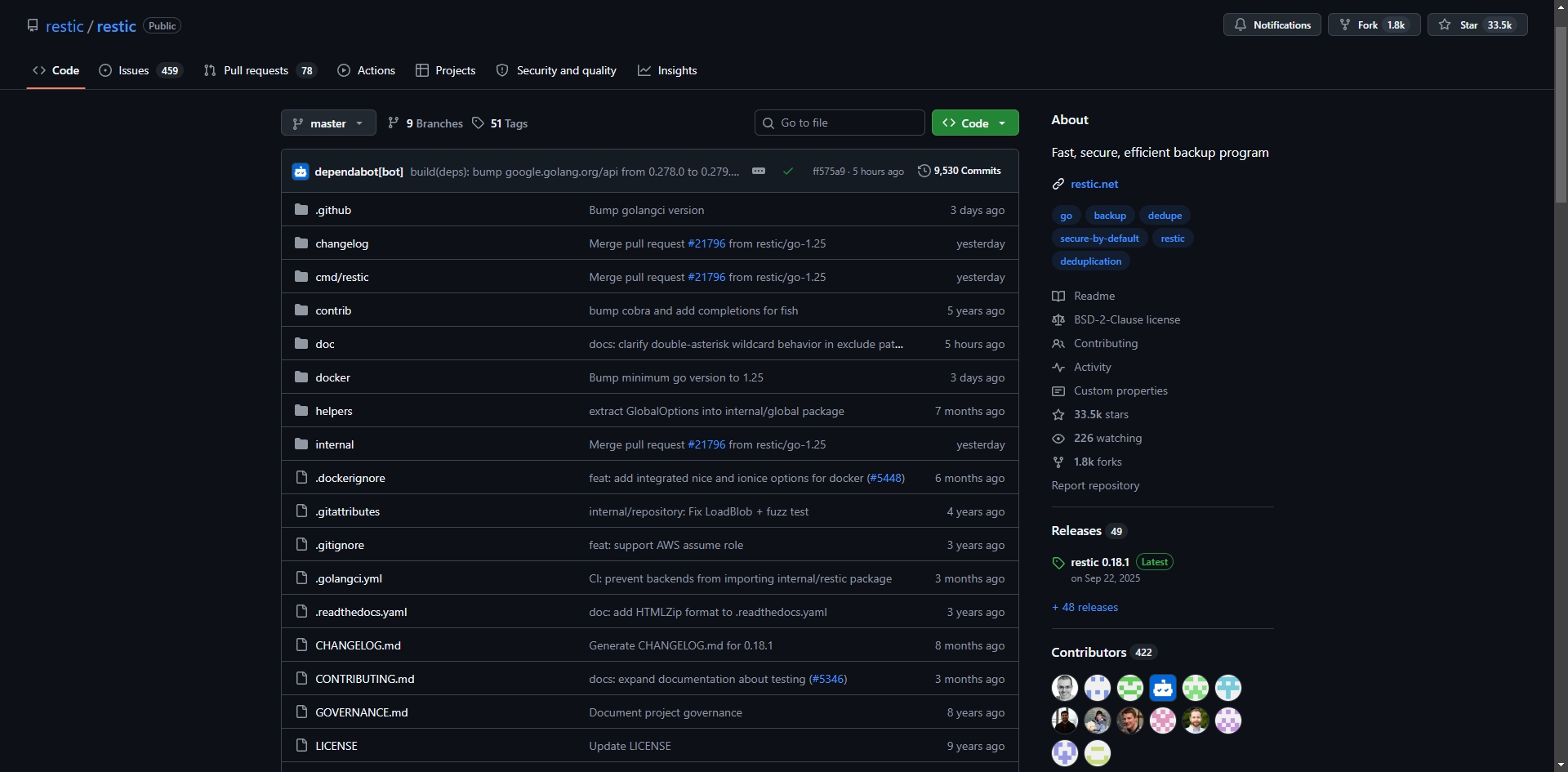Open the .github folder icon
1568x772 pixels.
point(301,210)
